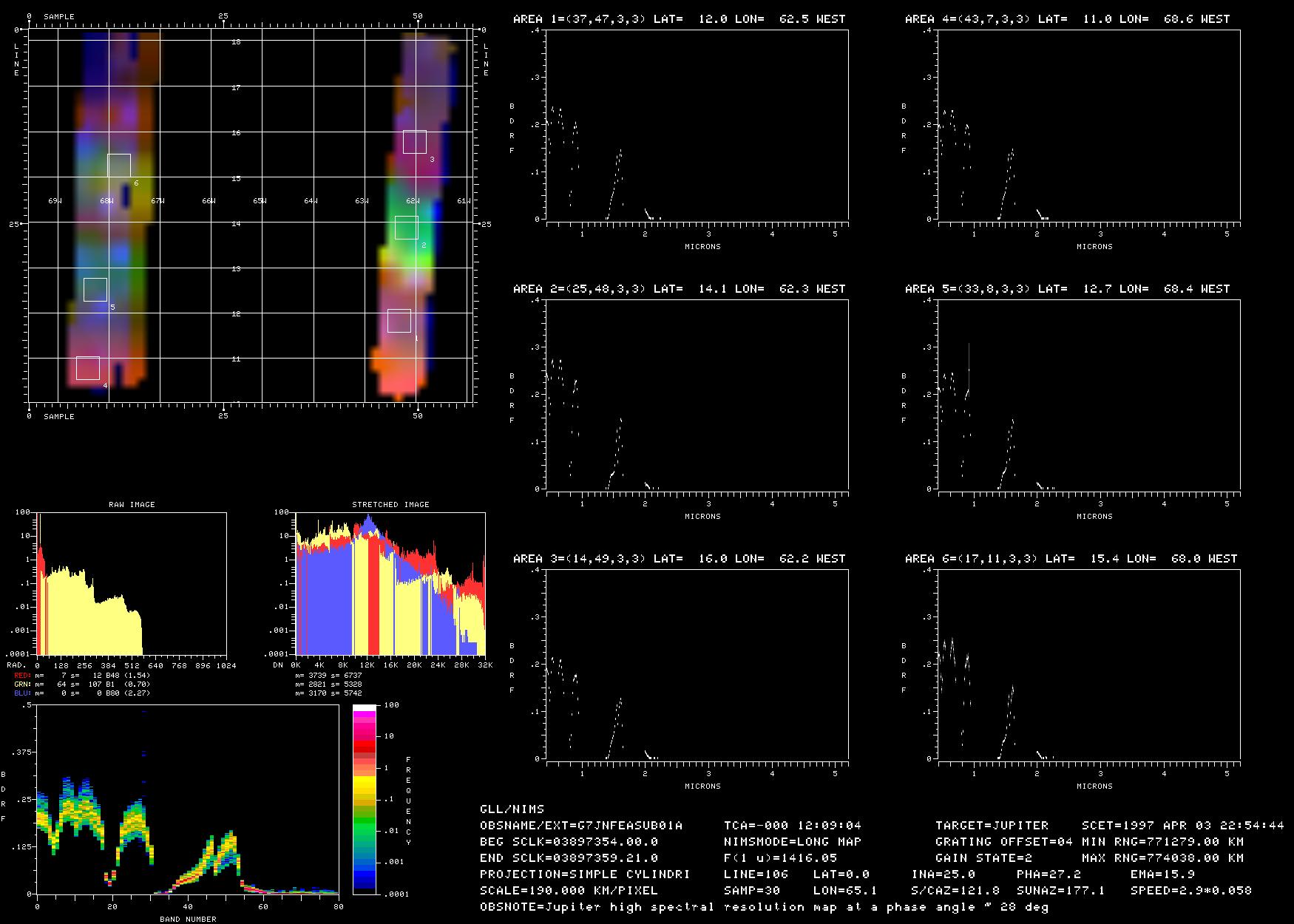Click the band number BDRF density plot
Viewport: 1294px width, 924px height.
187,800
